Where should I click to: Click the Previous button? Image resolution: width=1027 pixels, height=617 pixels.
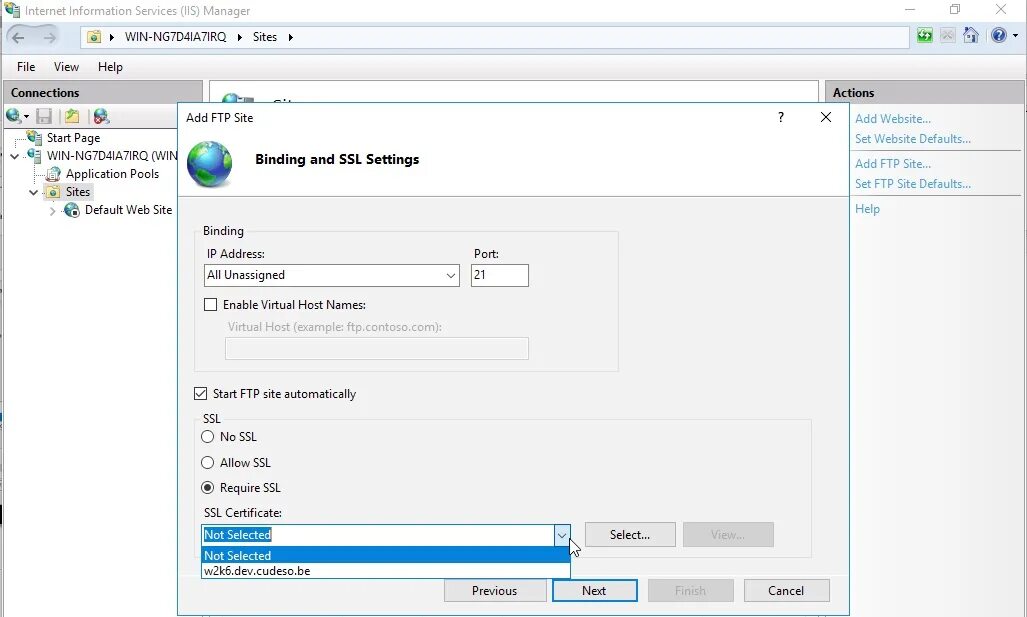click(x=495, y=591)
